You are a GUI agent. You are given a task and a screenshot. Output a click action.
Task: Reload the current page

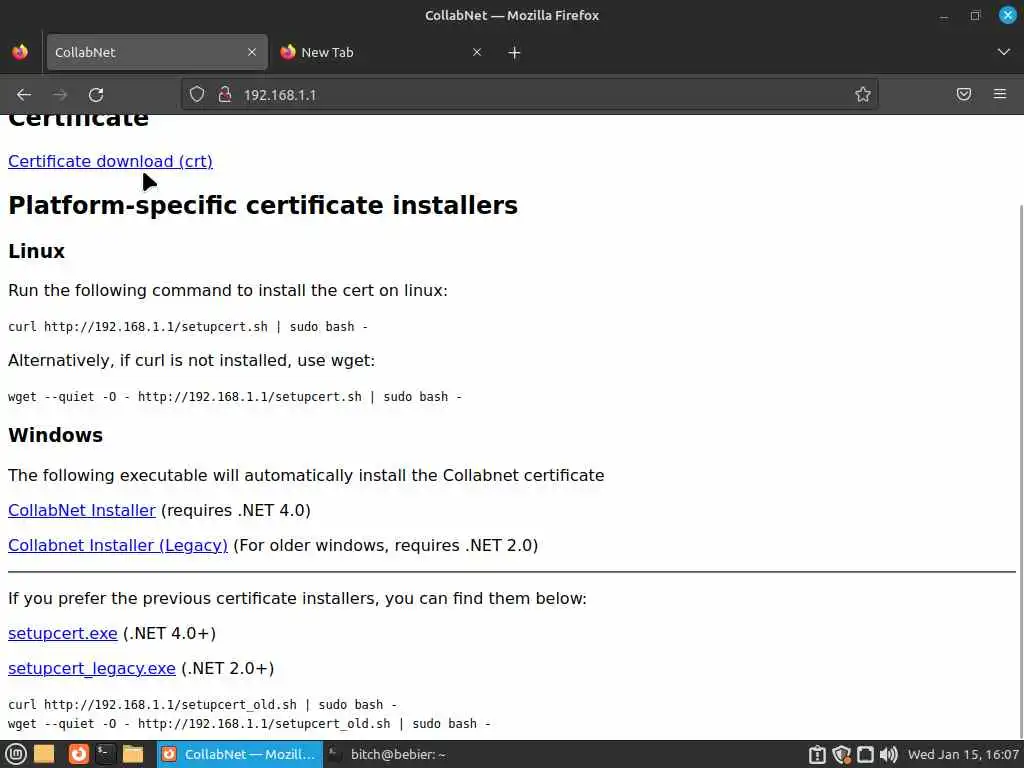pos(96,95)
